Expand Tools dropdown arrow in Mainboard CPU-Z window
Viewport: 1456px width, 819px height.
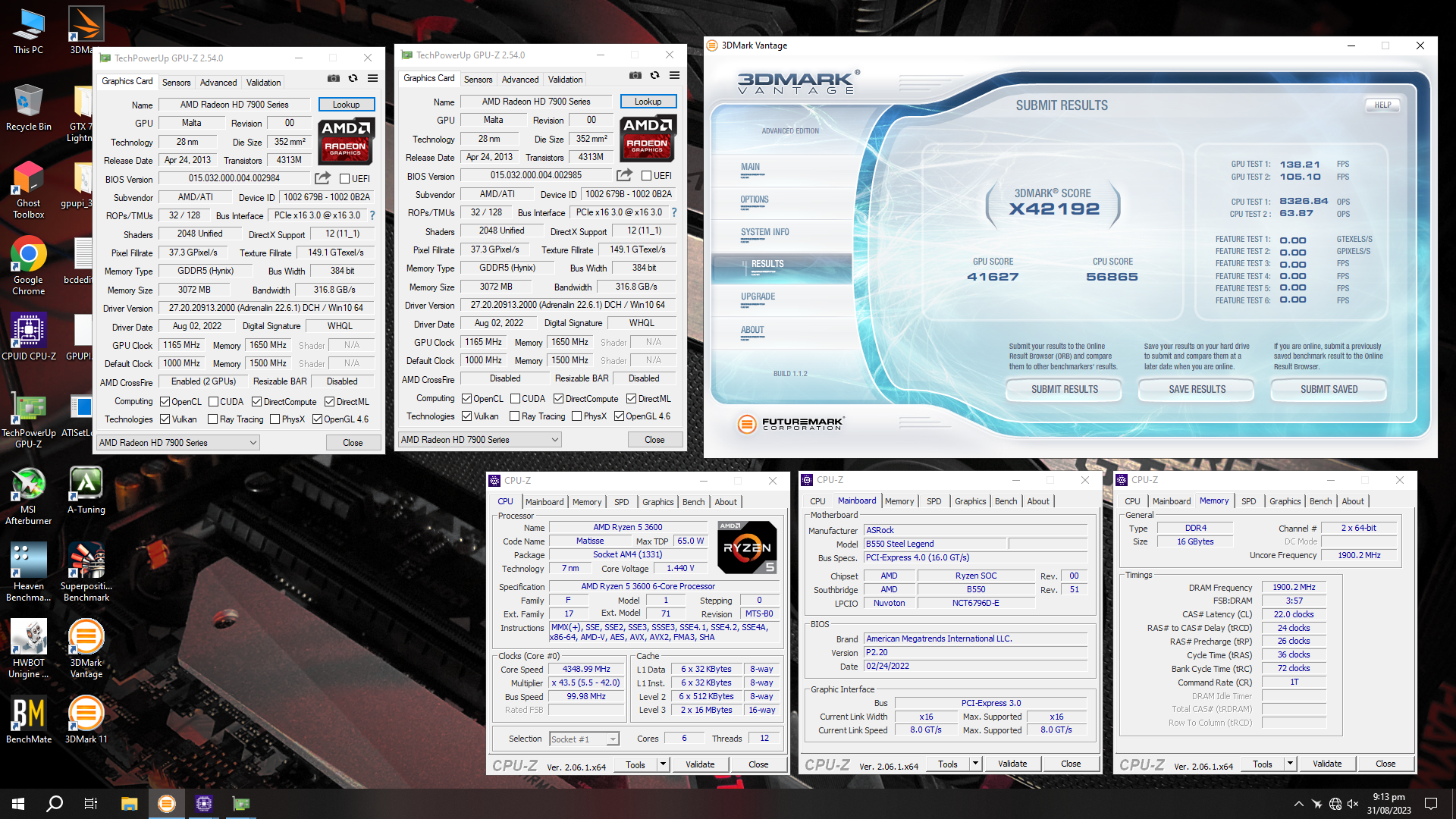976,764
